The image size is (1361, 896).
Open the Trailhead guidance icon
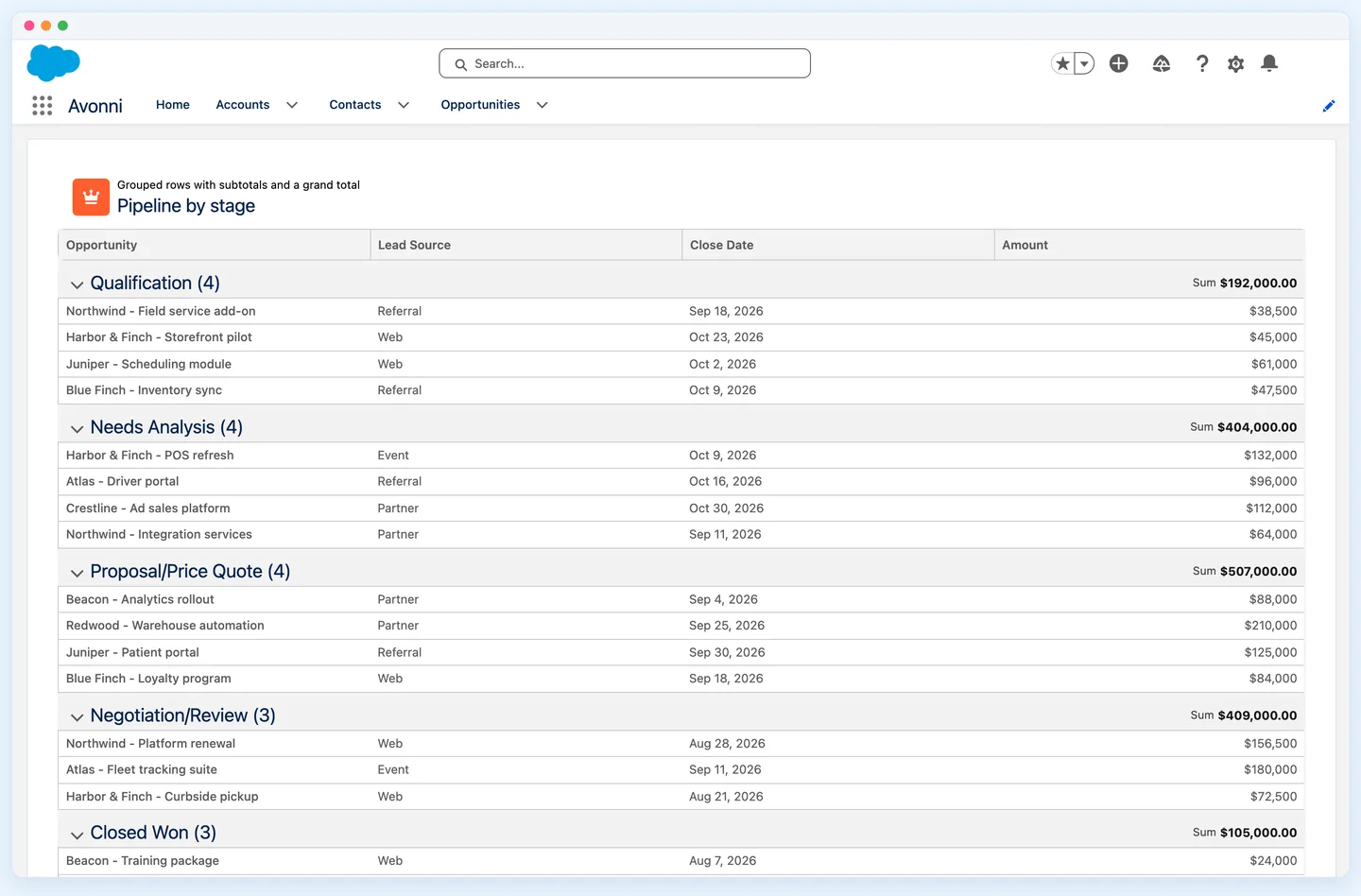pyautogui.click(x=1162, y=63)
